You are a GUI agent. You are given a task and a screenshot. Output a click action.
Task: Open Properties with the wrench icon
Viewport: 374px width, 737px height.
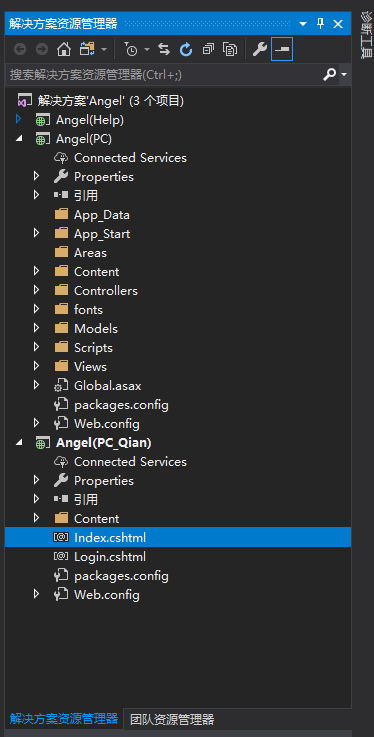tap(260, 49)
